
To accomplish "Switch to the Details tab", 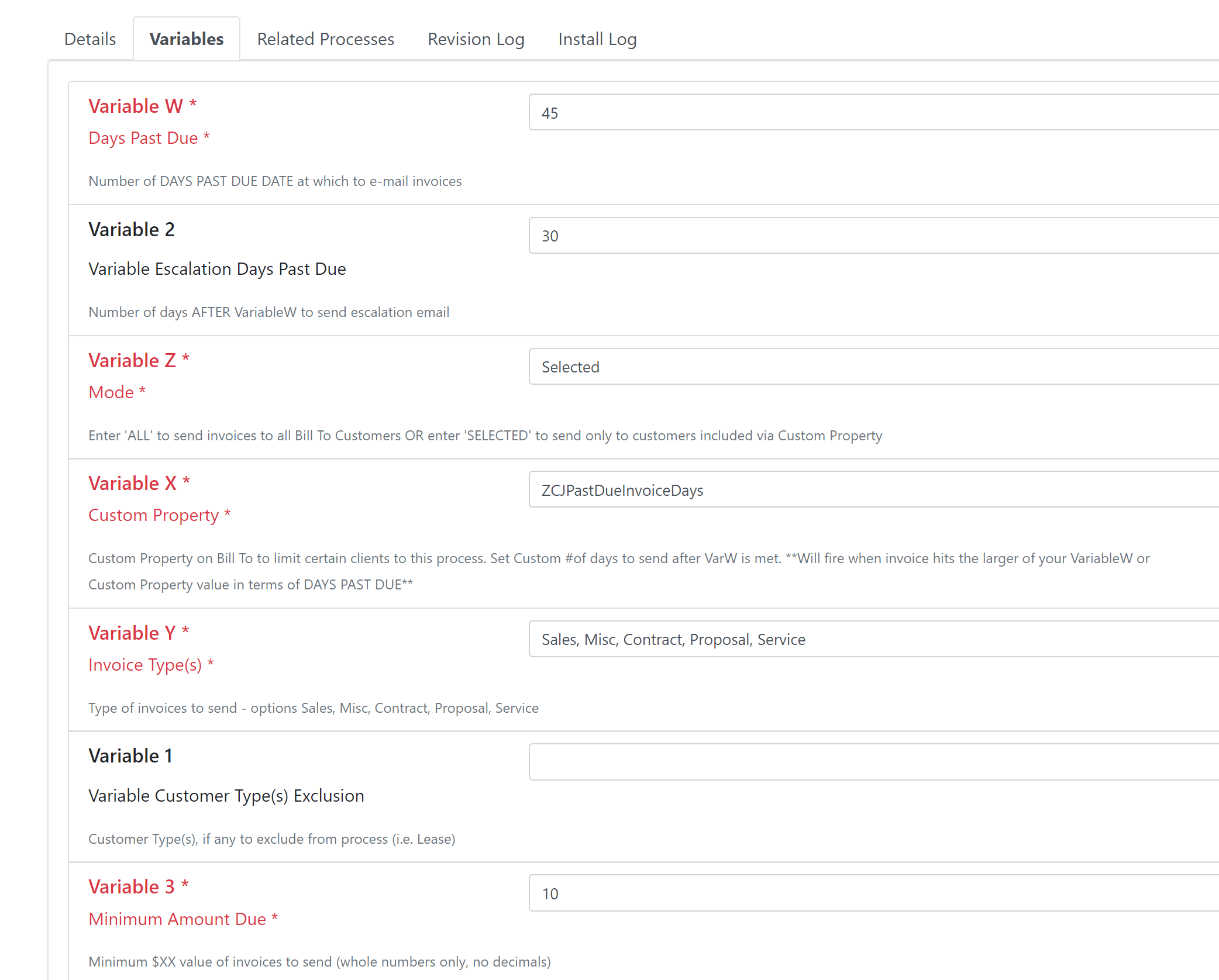I will pos(89,39).
